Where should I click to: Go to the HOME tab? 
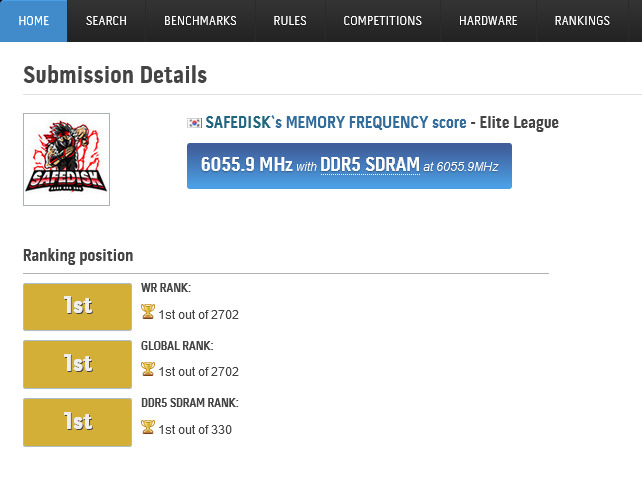[x=34, y=20]
